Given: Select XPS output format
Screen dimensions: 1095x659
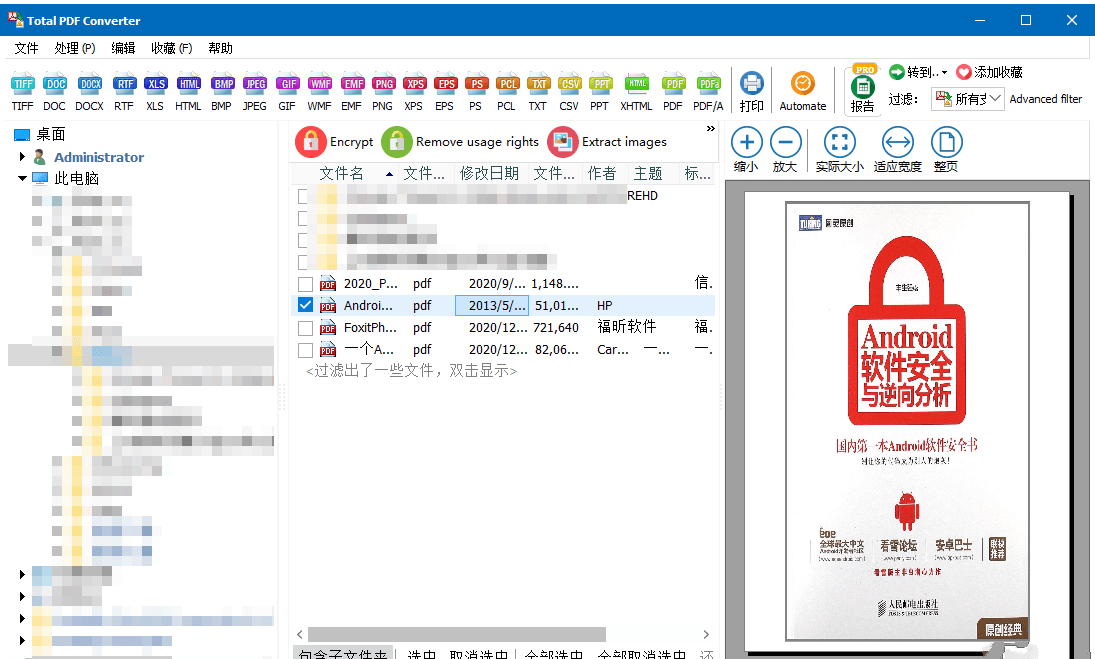Looking at the screenshot, I should coord(413,91).
